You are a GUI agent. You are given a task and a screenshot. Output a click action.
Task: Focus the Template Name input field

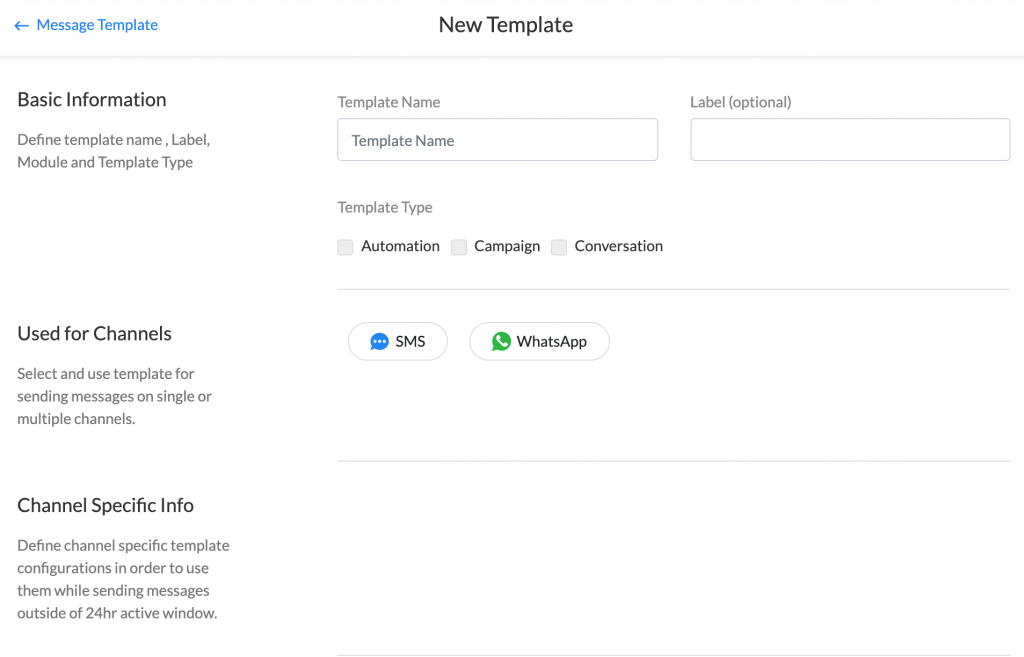click(497, 140)
